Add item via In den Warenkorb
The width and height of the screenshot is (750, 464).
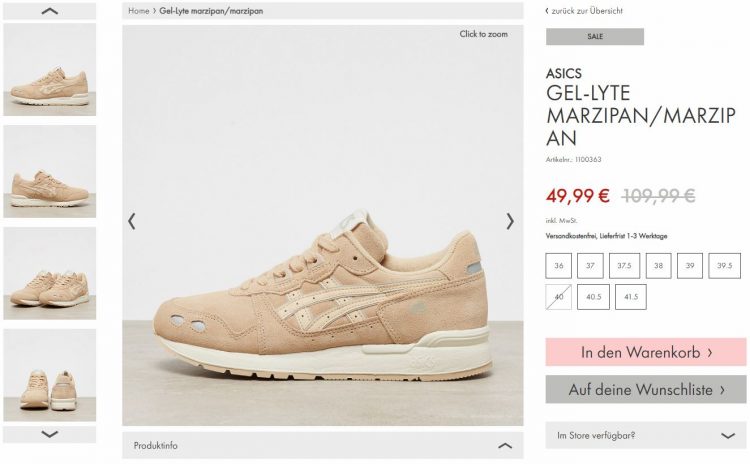(x=646, y=352)
